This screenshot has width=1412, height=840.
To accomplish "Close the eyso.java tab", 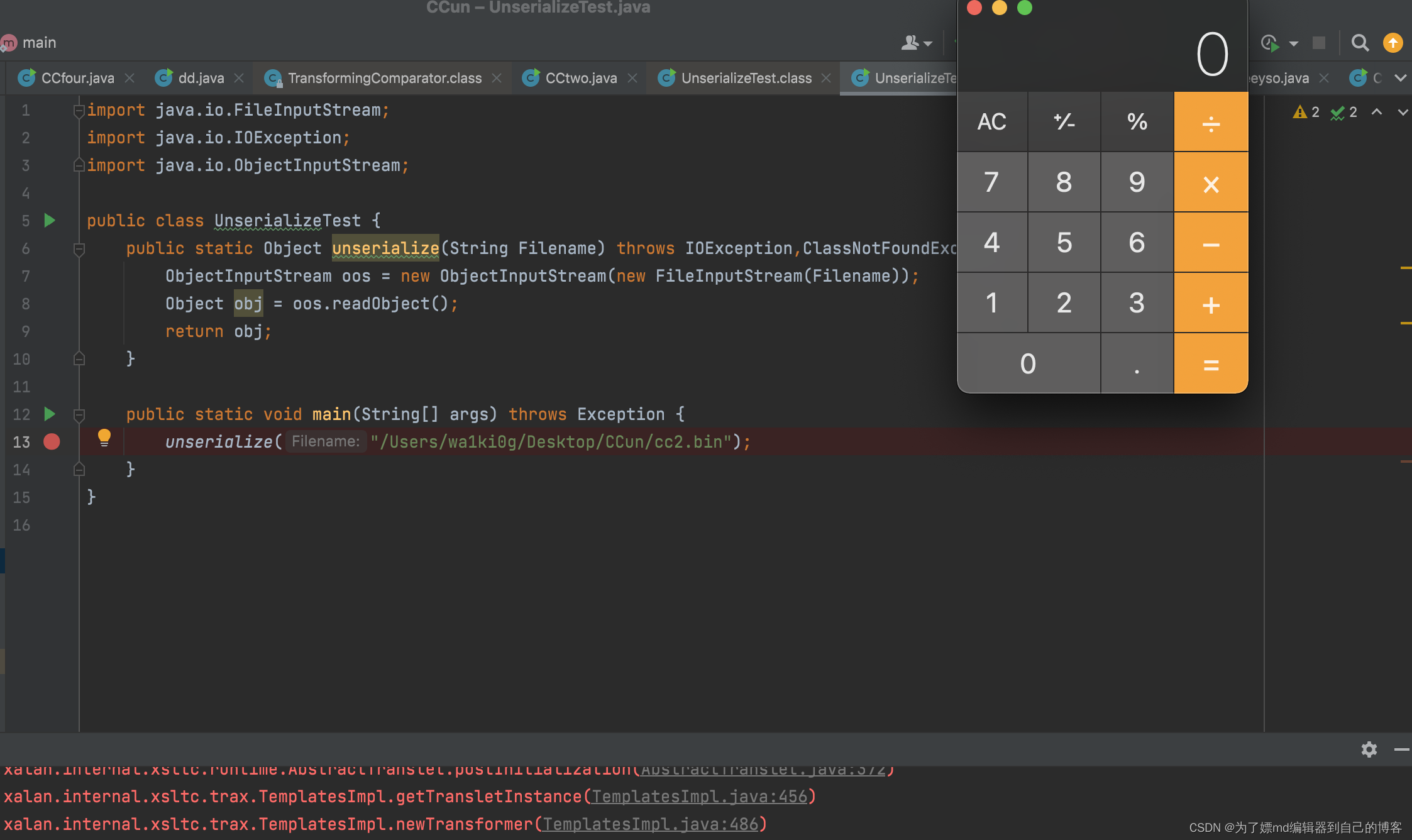I will pos(1324,78).
